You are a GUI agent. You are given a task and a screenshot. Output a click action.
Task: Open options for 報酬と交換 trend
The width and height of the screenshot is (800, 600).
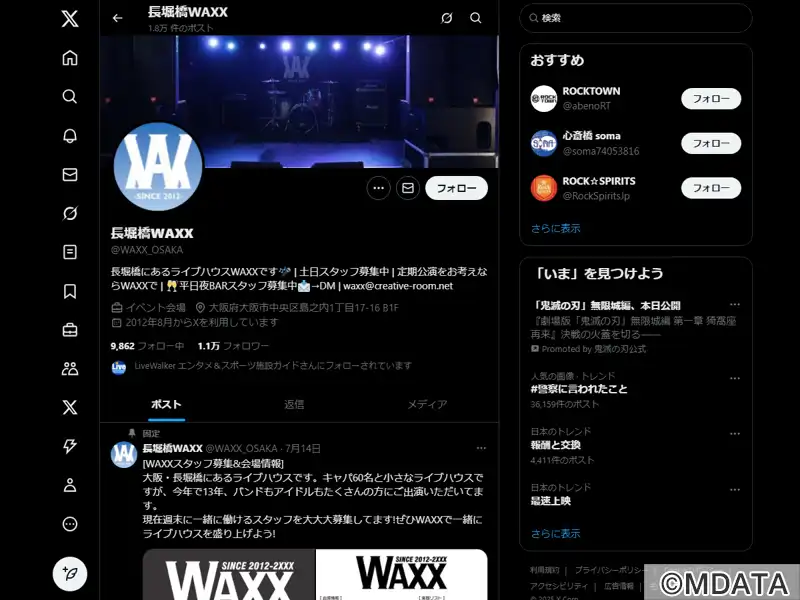coord(735,434)
